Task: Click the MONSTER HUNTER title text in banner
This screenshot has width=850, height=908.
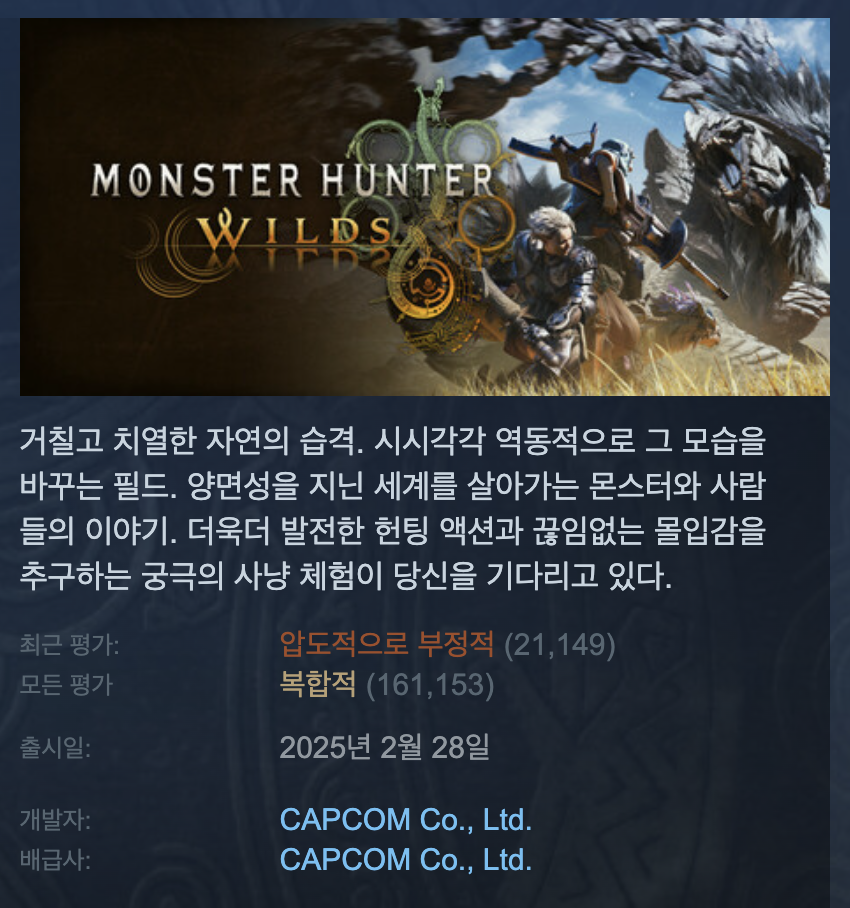Action: click(292, 180)
